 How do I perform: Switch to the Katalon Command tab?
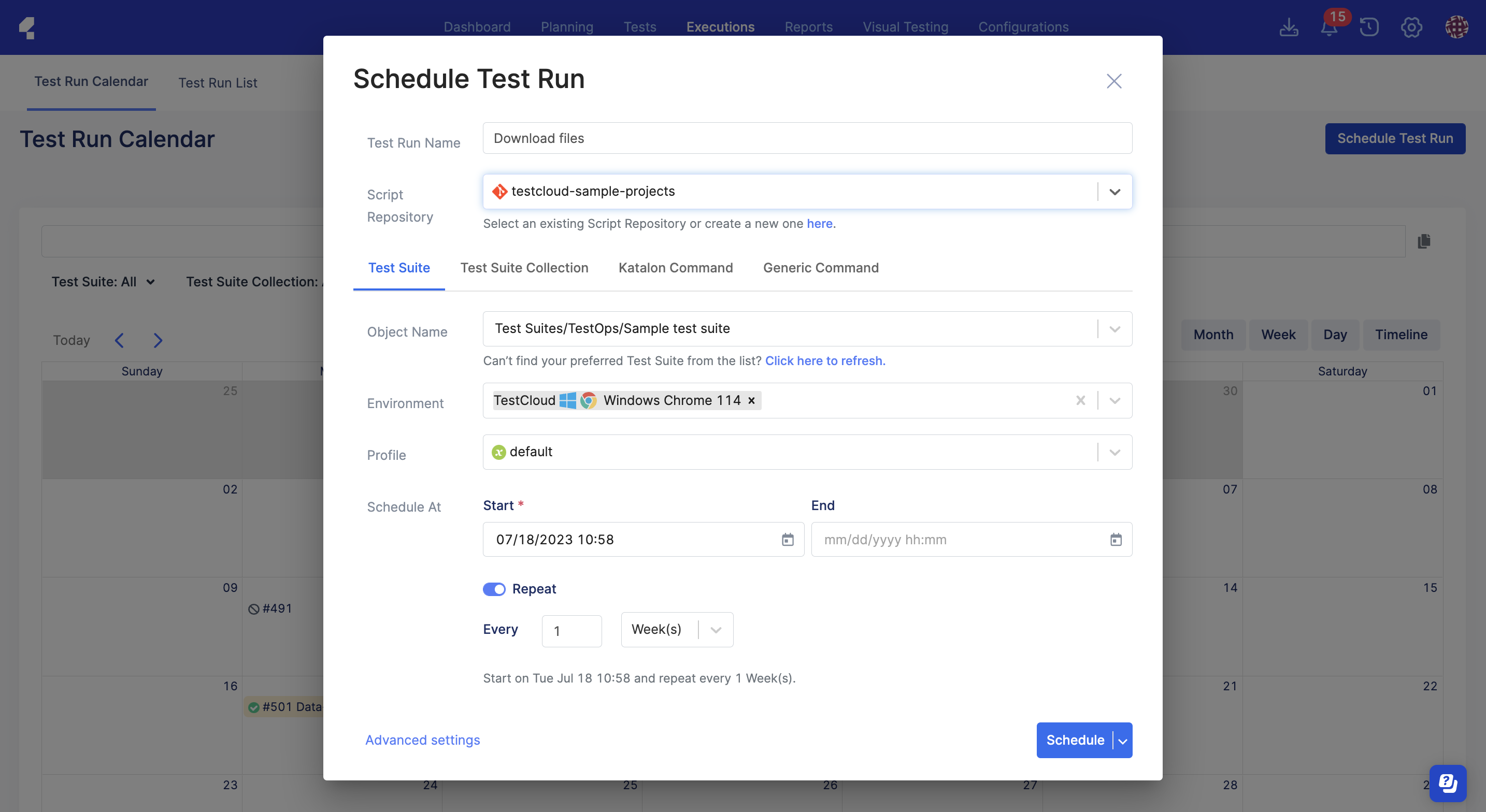675,268
